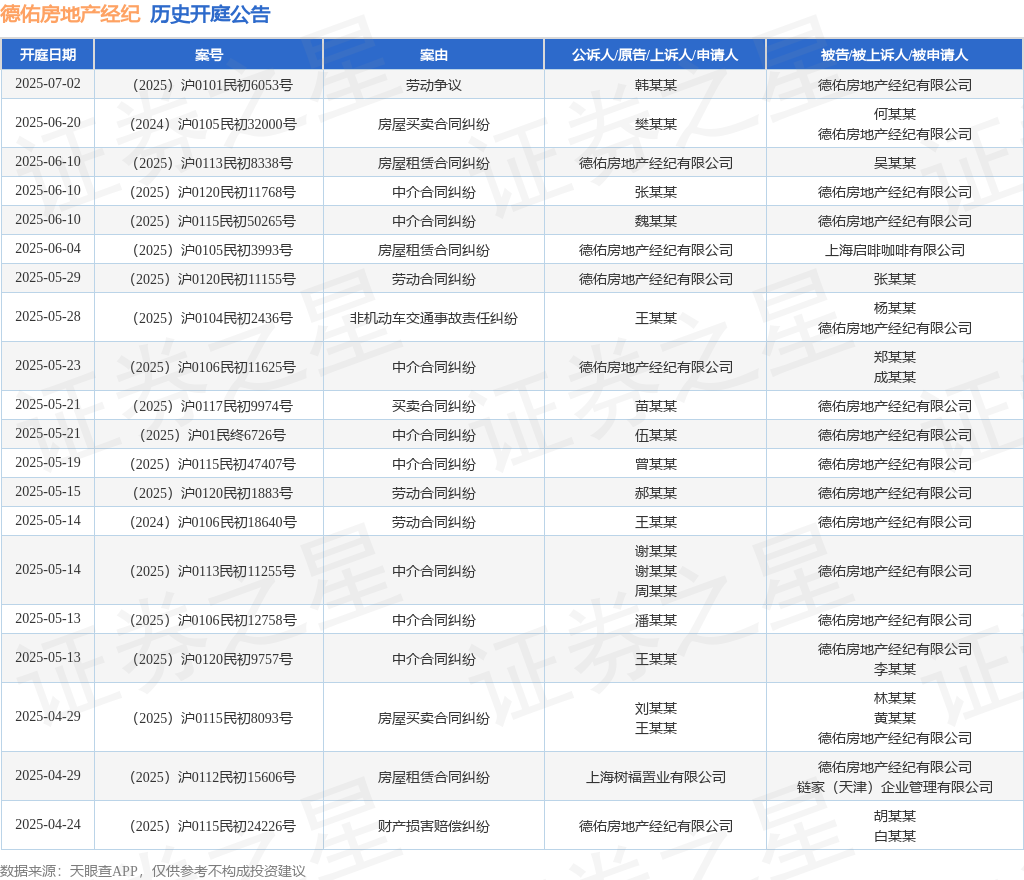Click the 非机动车交通事故责任纠纷 cell
1024x880 pixels.
coord(434,319)
